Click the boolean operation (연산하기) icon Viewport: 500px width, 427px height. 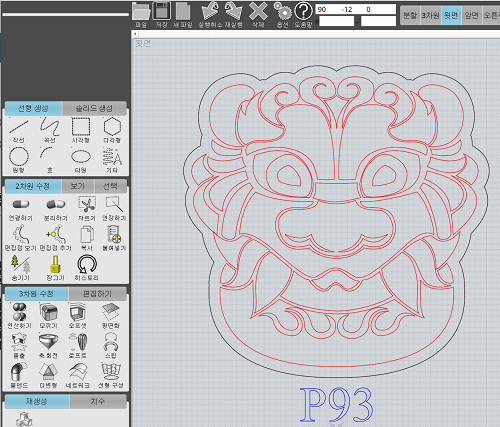19,315
